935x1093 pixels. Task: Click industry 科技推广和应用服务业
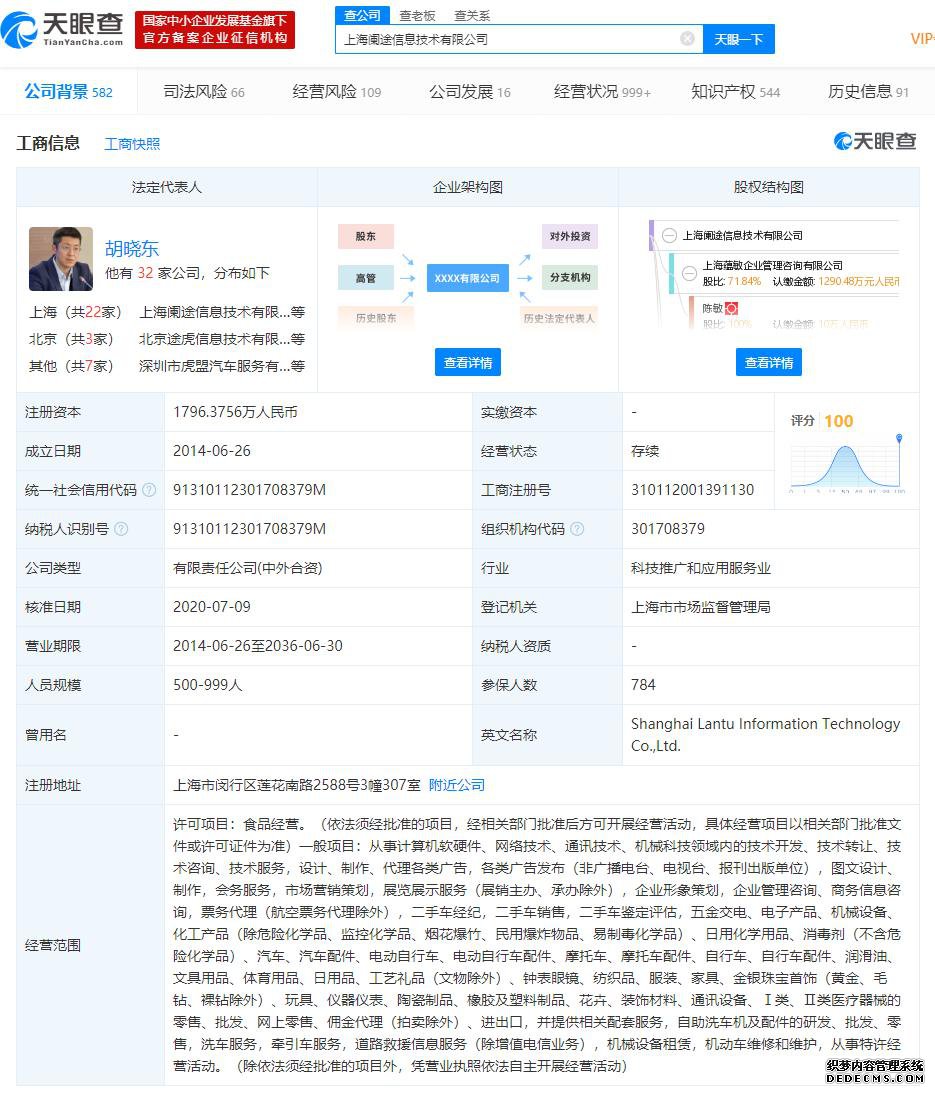(x=701, y=568)
